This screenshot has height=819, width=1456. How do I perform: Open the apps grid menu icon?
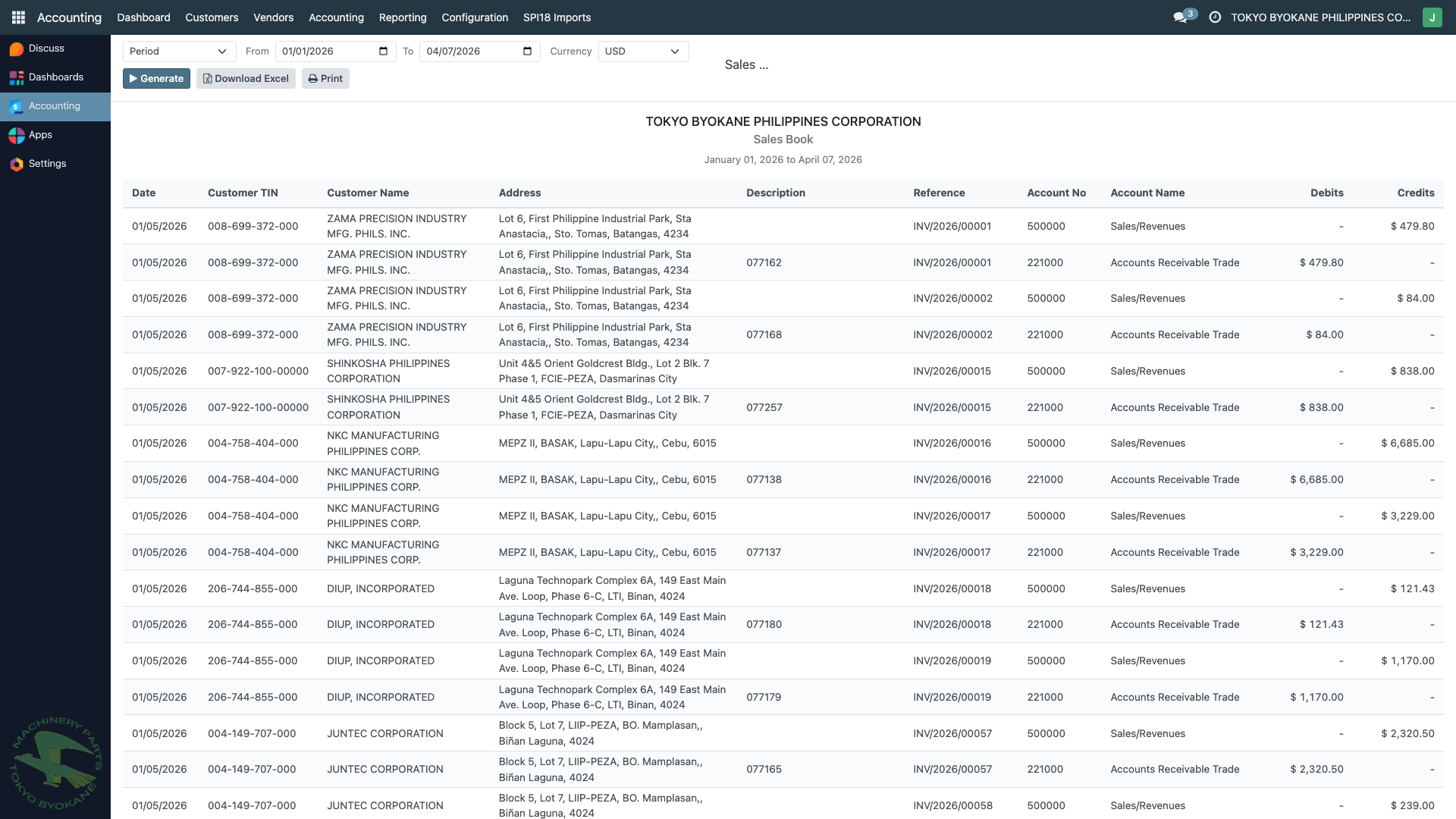(x=18, y=17)
